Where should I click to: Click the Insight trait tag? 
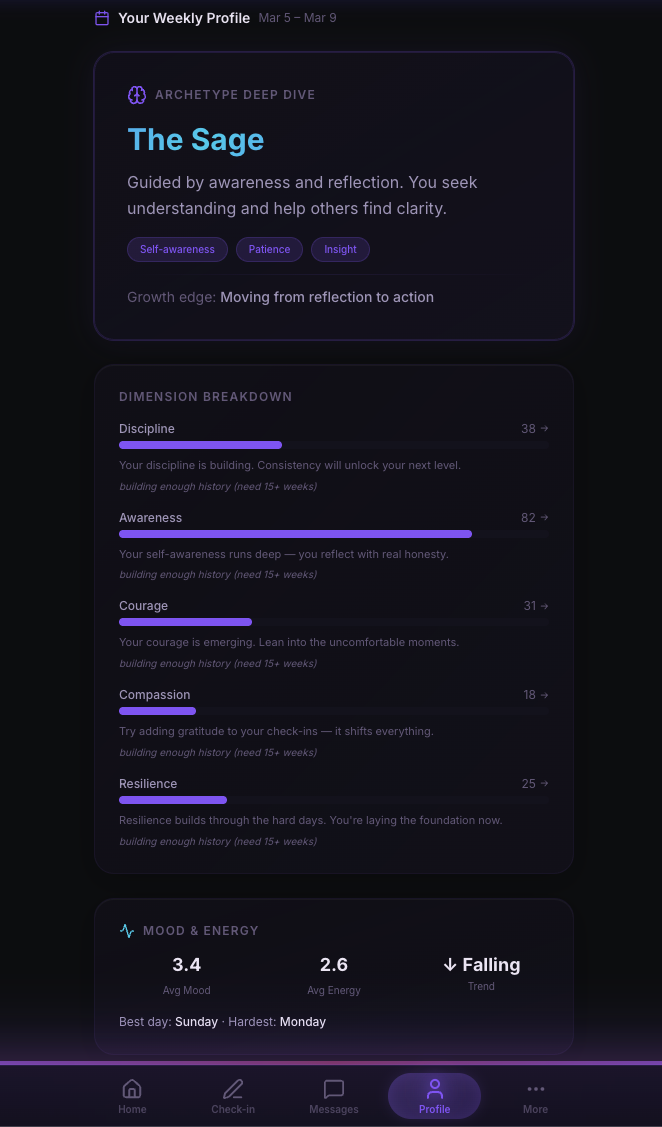pyautogui.click(x=340, y=249)
